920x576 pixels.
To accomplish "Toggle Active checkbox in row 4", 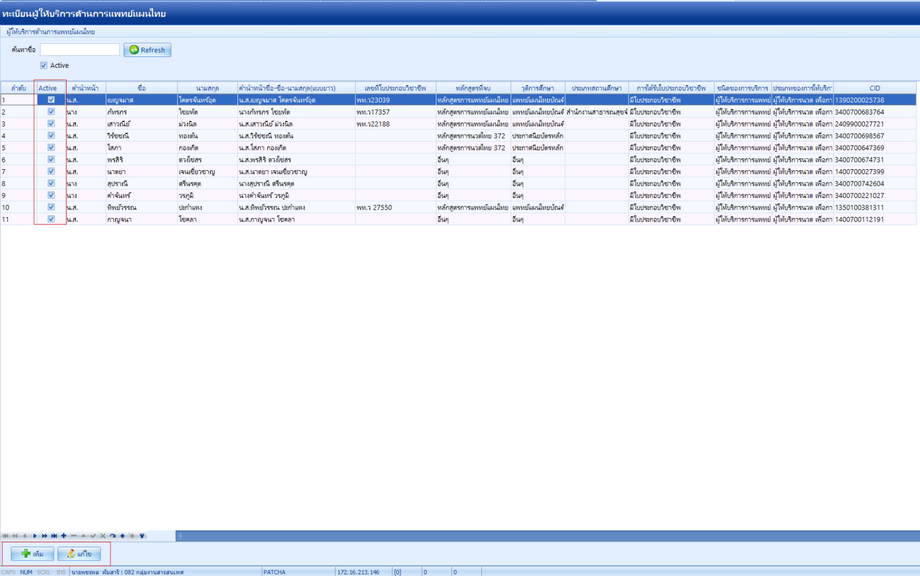I will pos(51,135).
